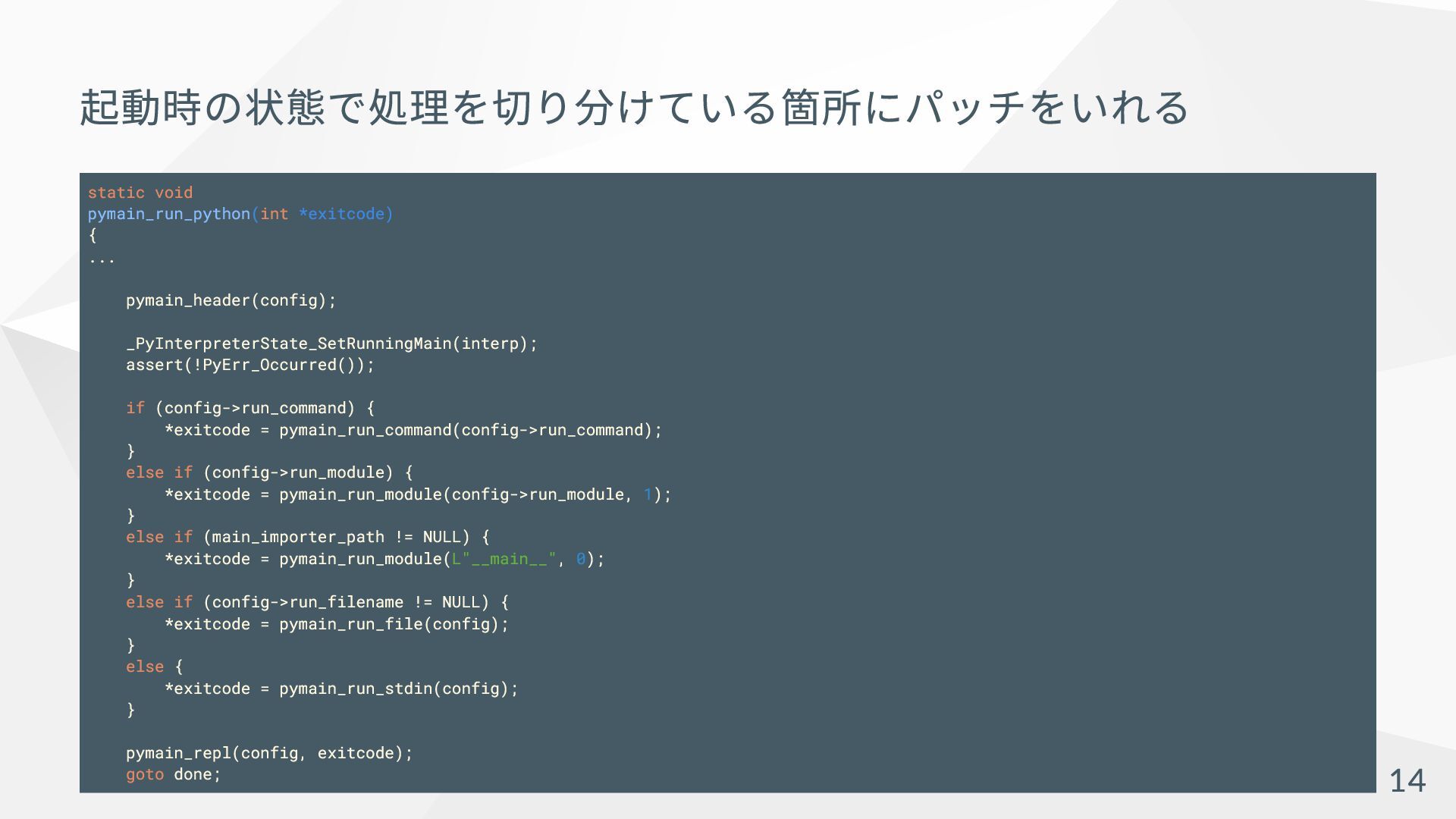Click the 'static void' declaration line
1456x819 pixels.
pos(140,193)
